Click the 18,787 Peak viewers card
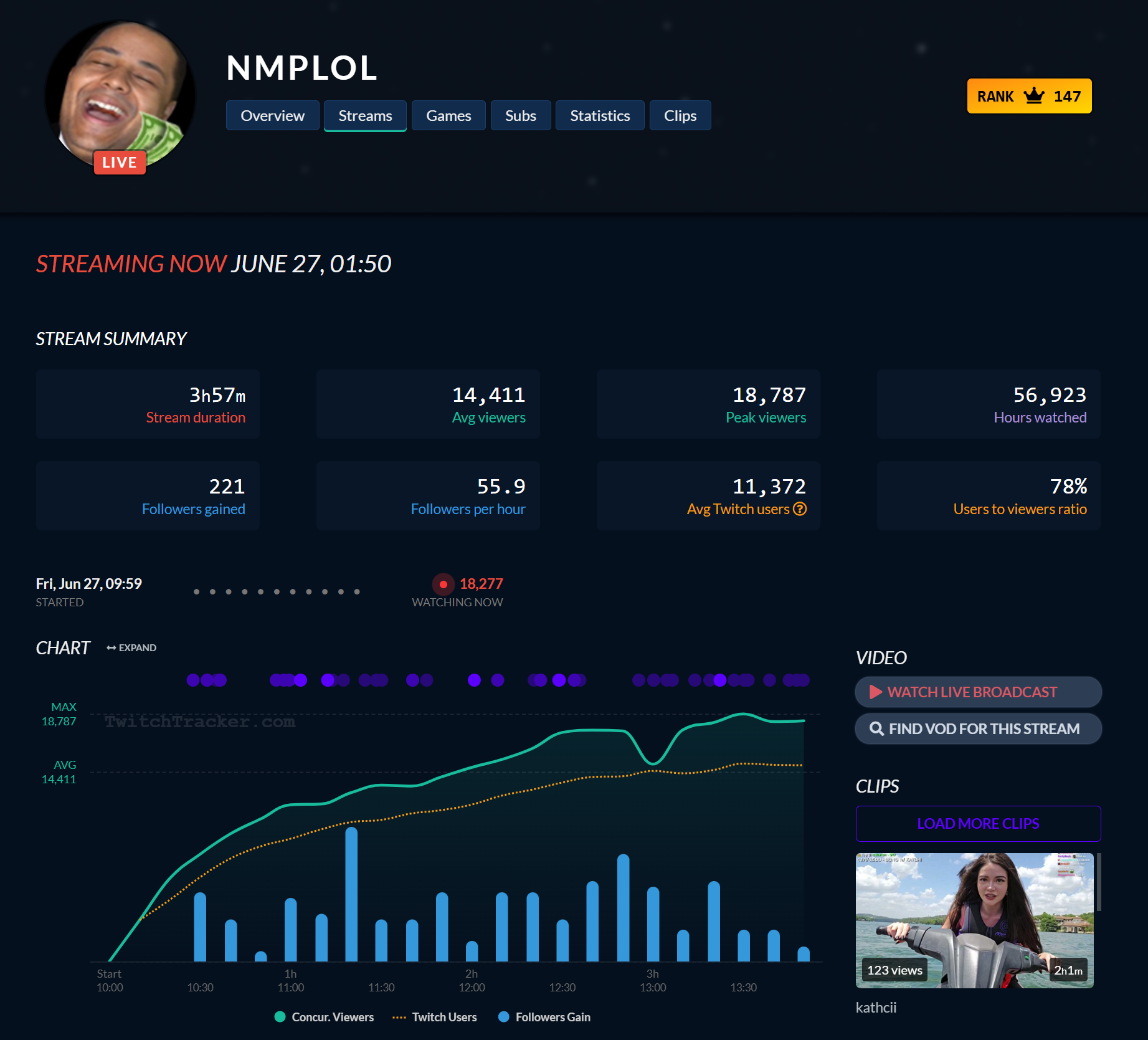 [x=708, y=404]
